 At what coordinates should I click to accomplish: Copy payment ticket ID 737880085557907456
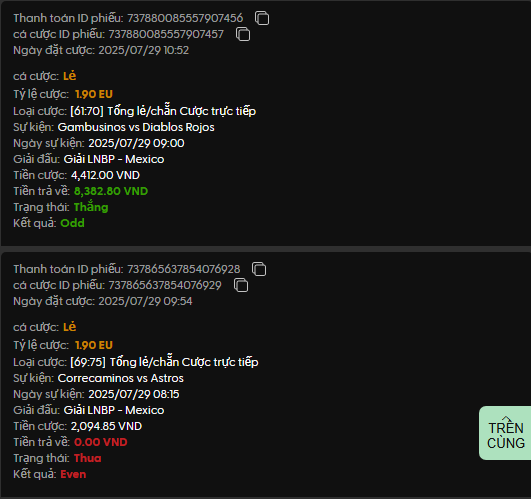click(x=262, y=18)
